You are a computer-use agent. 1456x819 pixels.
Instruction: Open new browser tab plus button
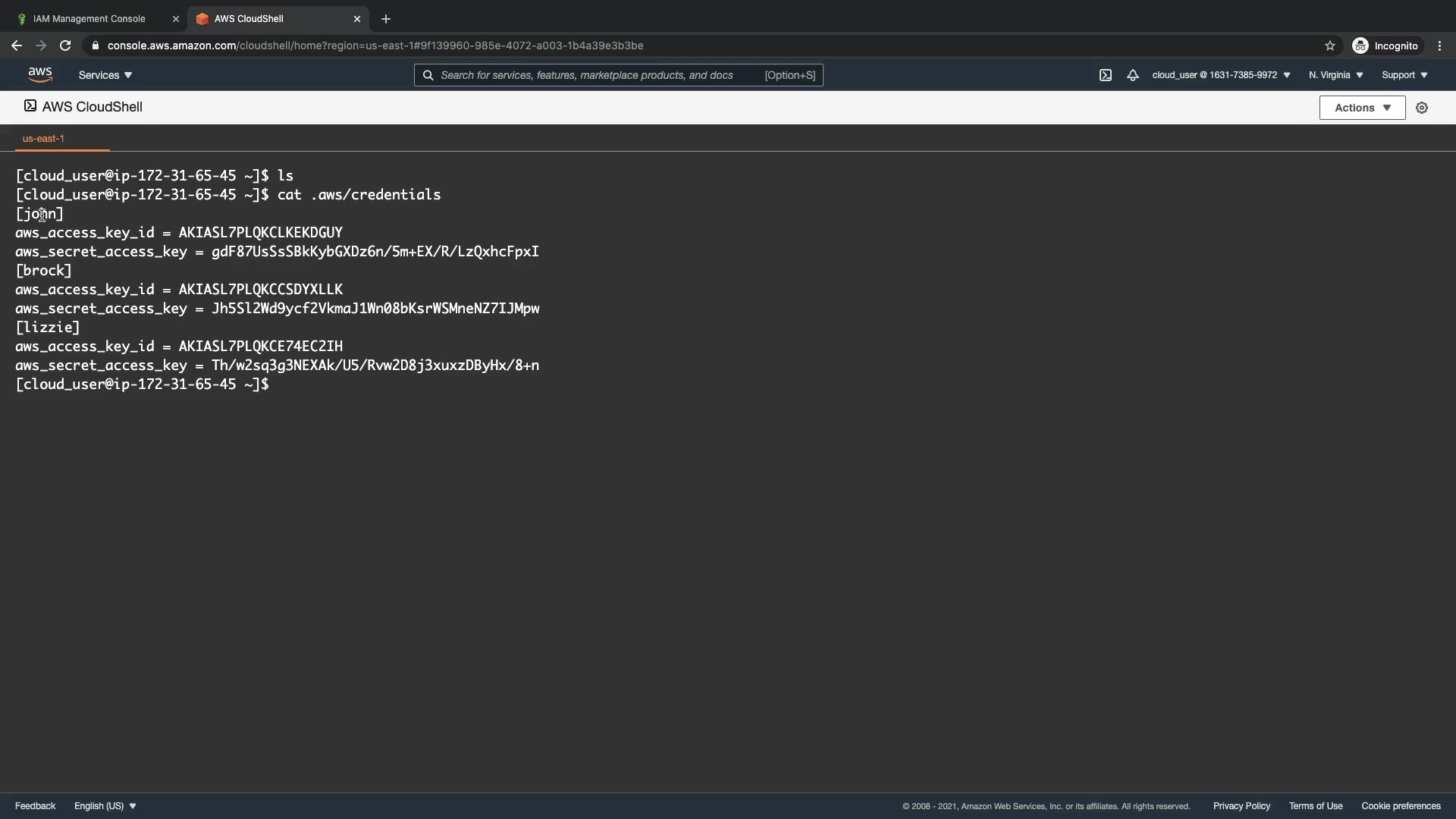pyautogui.click(x=386, y=19)
